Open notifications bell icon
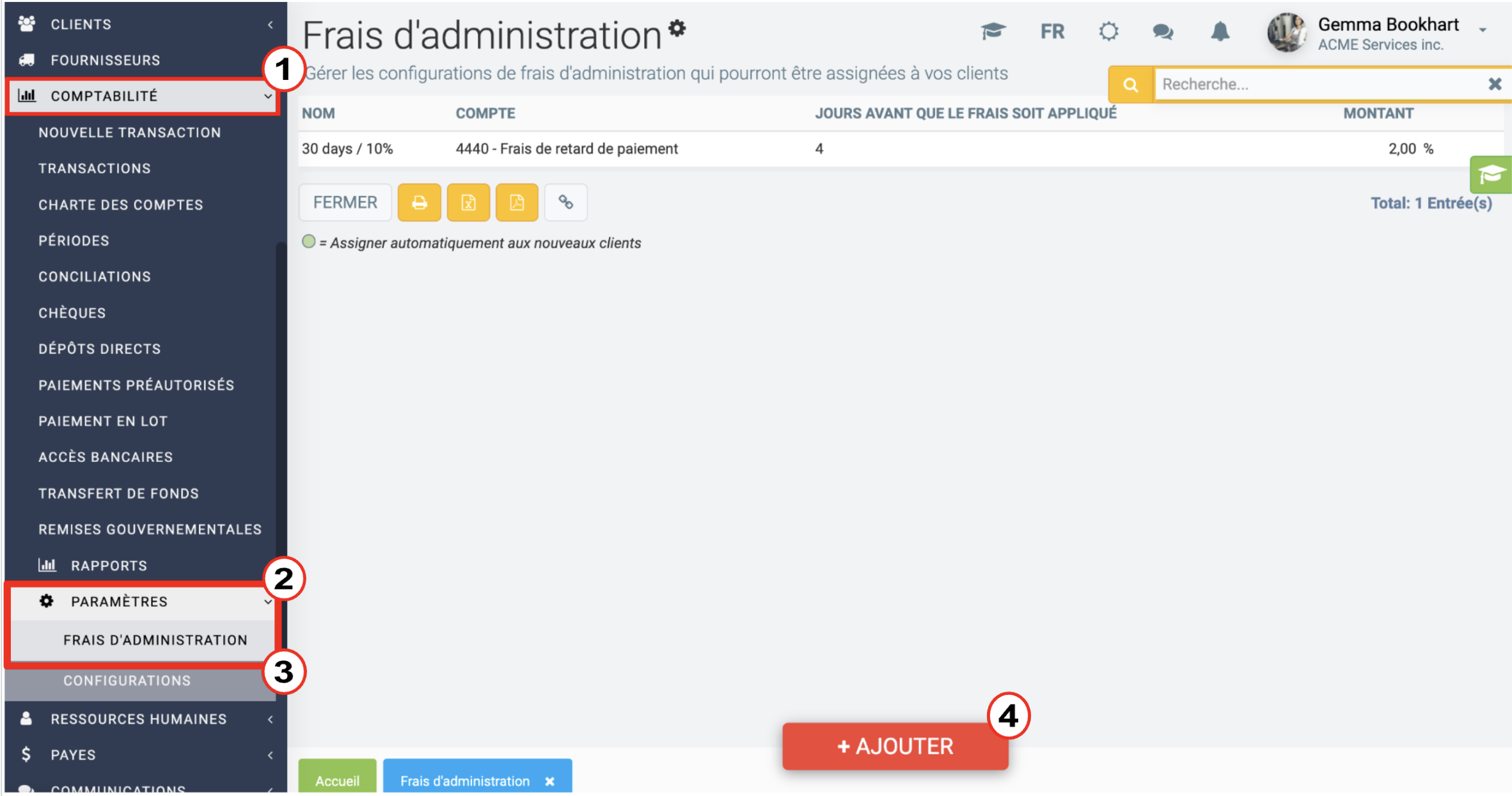 1220,31
